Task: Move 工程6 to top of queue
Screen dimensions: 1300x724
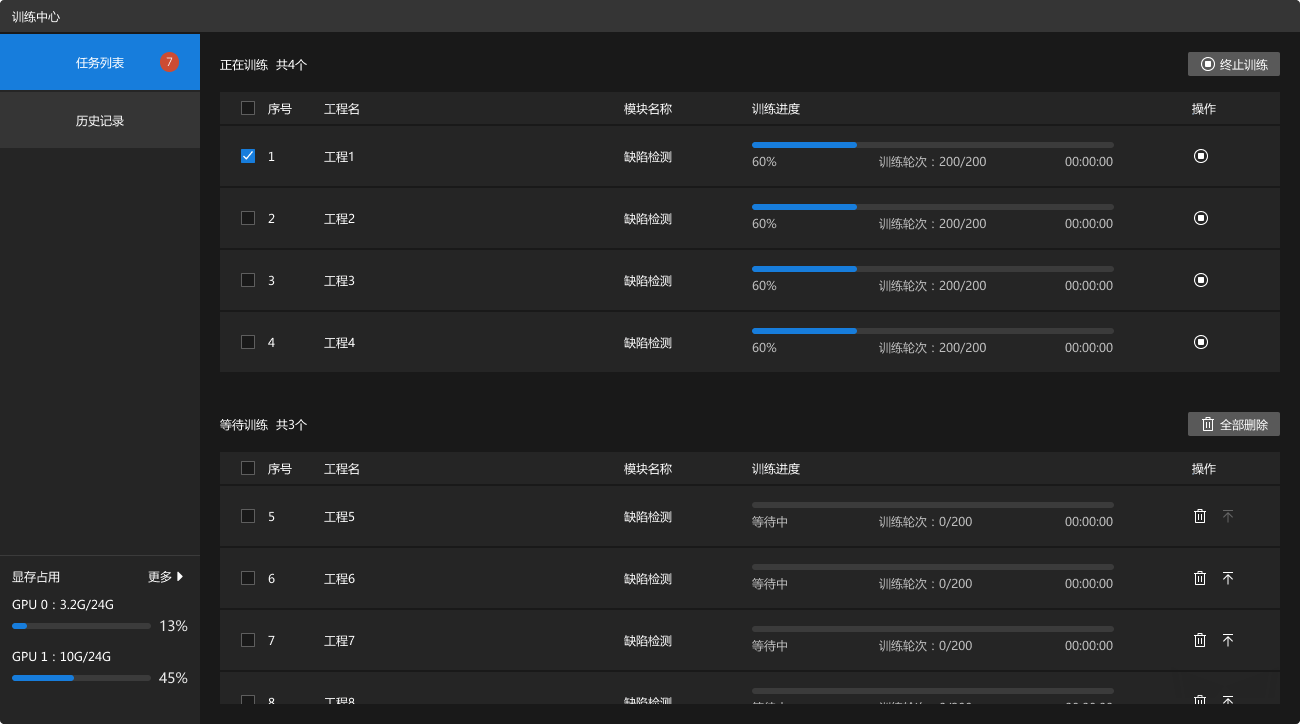Action: 1228,578
